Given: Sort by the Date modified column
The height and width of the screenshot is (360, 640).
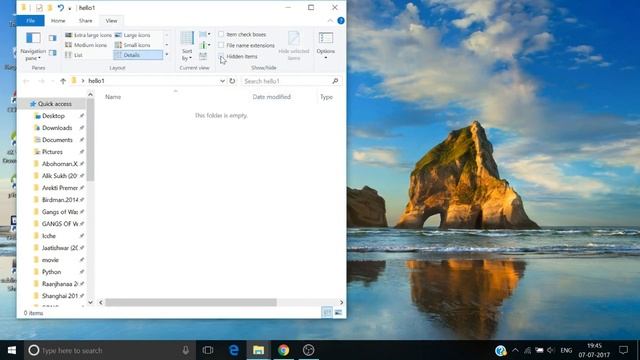Looking at the screenshot, I should tap(271, 97).
